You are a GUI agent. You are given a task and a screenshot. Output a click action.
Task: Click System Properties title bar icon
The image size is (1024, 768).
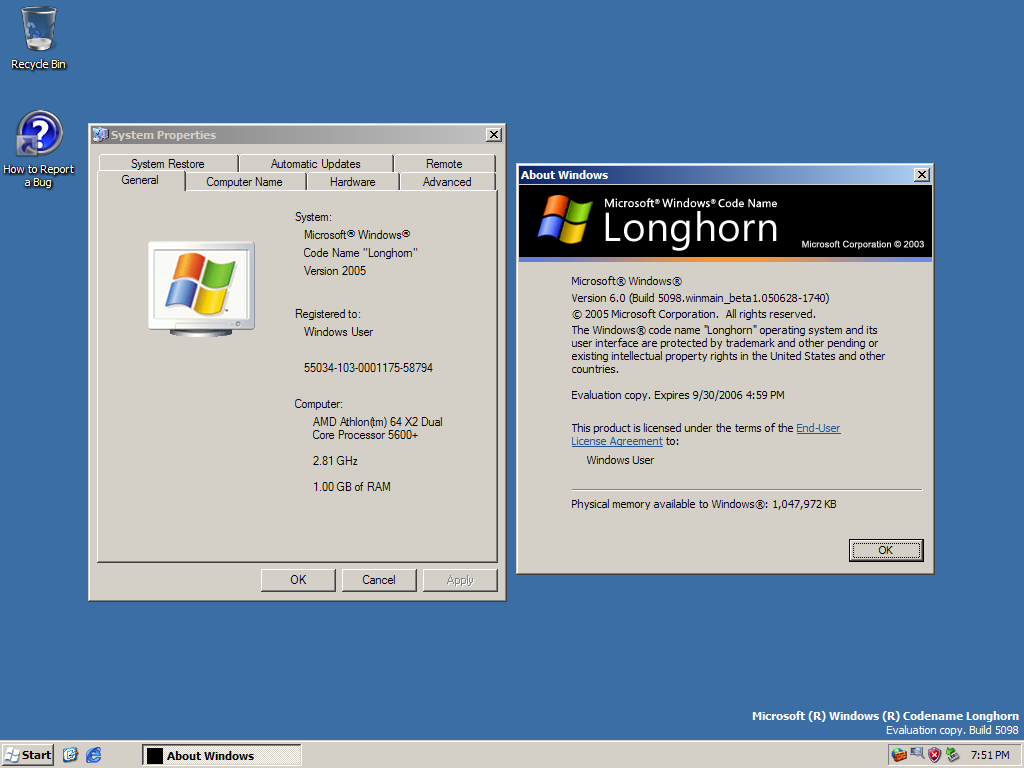(x=100, y=135)
